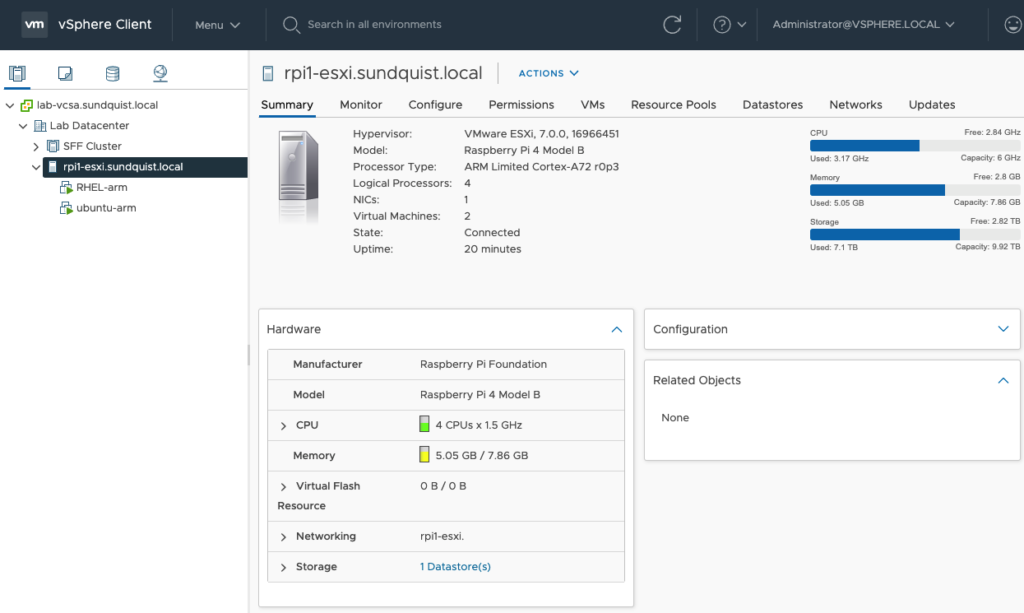Click the 'Raspberry Pi Foundation' manufacturer value
This screenshot has width=1024, height=613.
pos(483,364)
